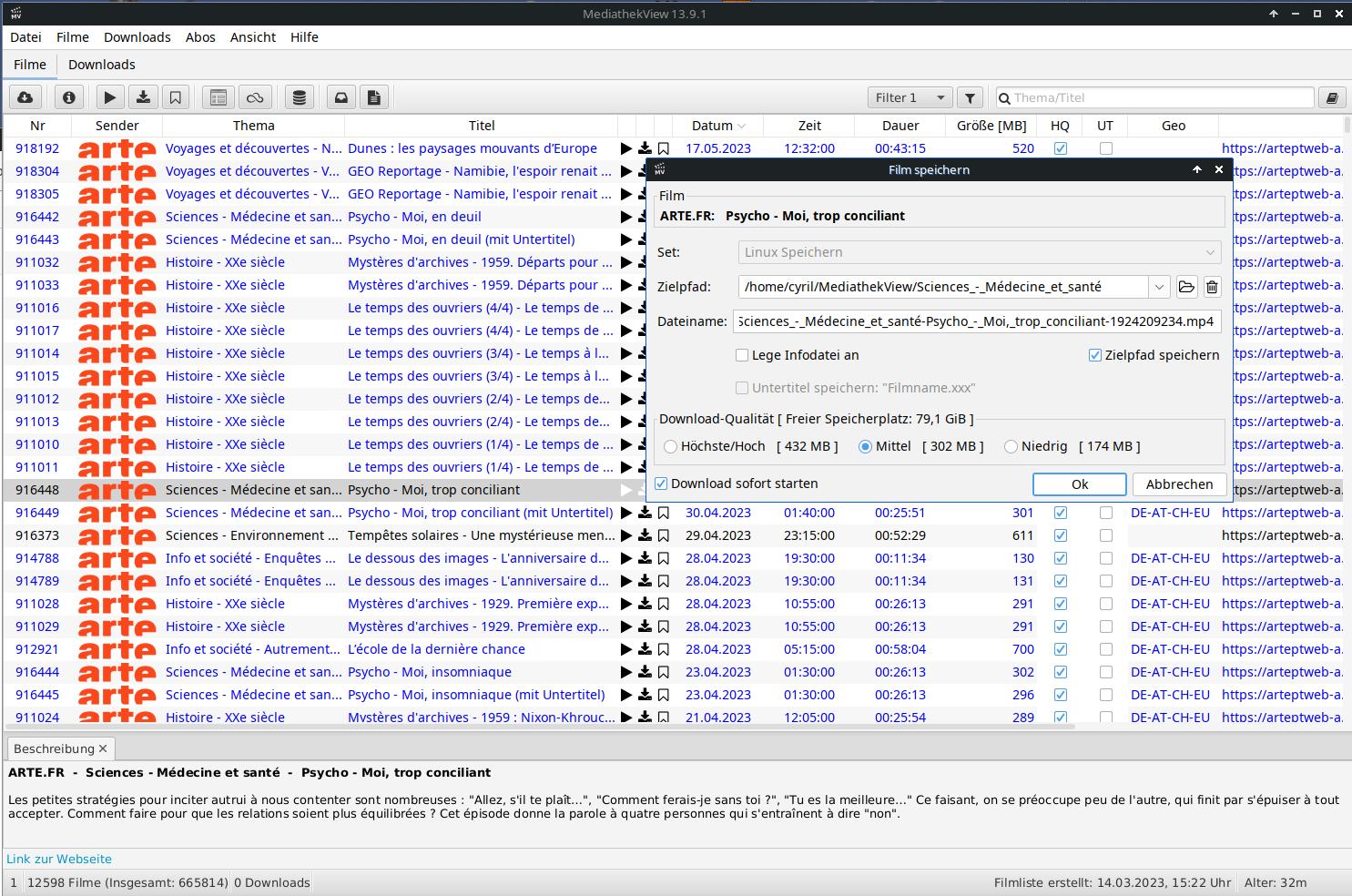Toggle HQ checkbox of row 918192
This screenshot has width=1352, height=896.
pos(1061,148)
